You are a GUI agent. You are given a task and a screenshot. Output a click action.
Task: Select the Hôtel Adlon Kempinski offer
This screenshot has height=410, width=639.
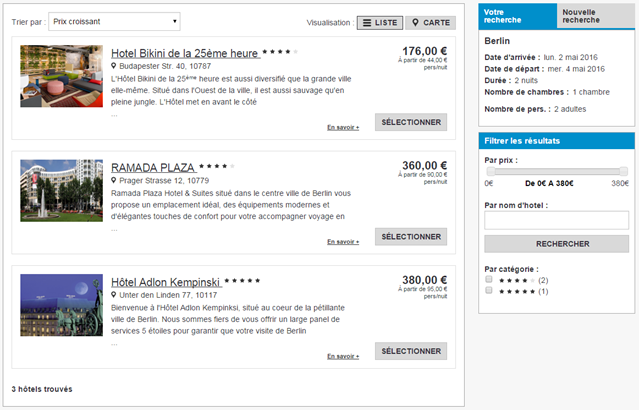click(x=410, y=351)
